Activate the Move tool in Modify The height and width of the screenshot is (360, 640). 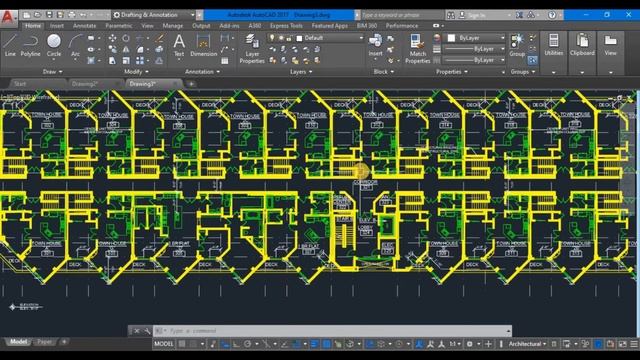click(112, 38)
